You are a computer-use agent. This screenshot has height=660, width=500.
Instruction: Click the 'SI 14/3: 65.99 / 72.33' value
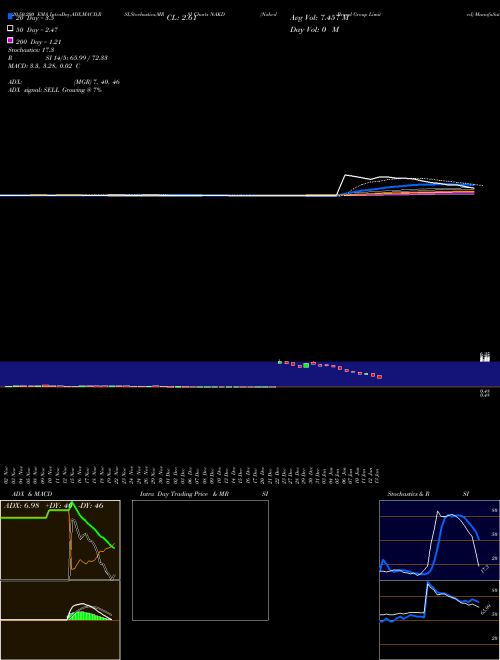pyautogui.click(x=76, y=58)
